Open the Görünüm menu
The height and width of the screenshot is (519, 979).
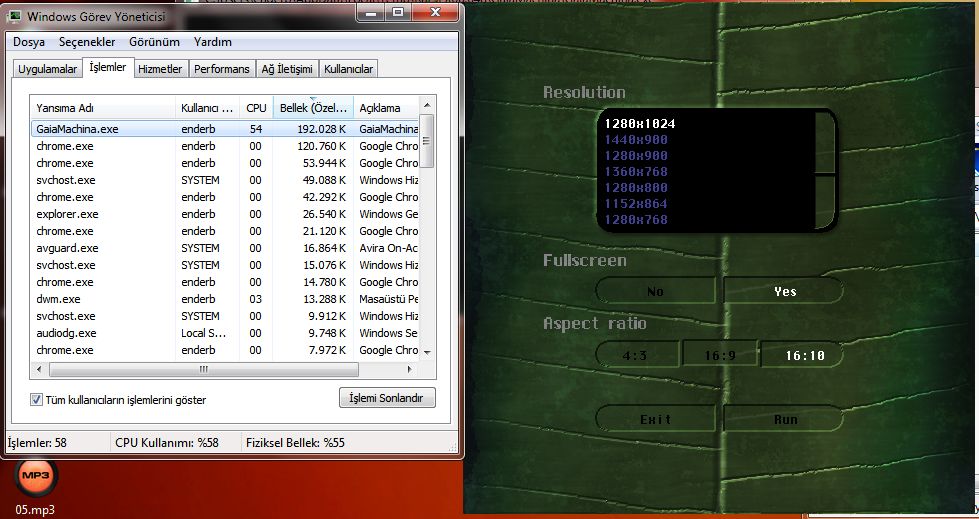(154, 42)
